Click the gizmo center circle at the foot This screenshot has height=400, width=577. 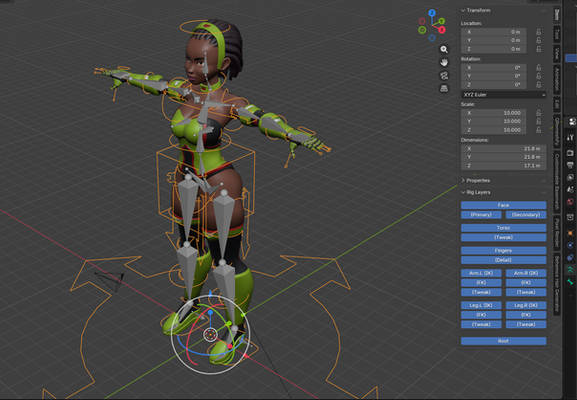[210, 335]
